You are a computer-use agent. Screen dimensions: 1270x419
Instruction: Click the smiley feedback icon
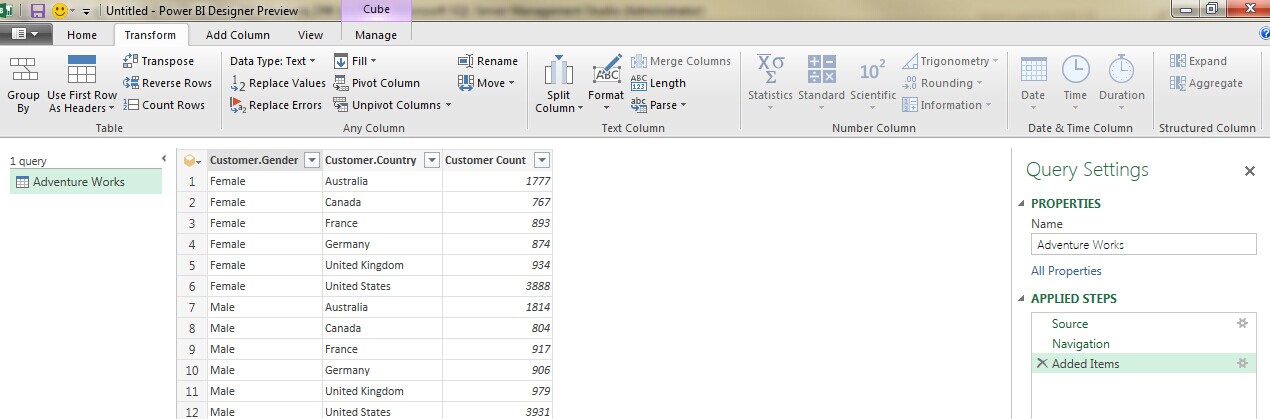[x=60, y=10]
